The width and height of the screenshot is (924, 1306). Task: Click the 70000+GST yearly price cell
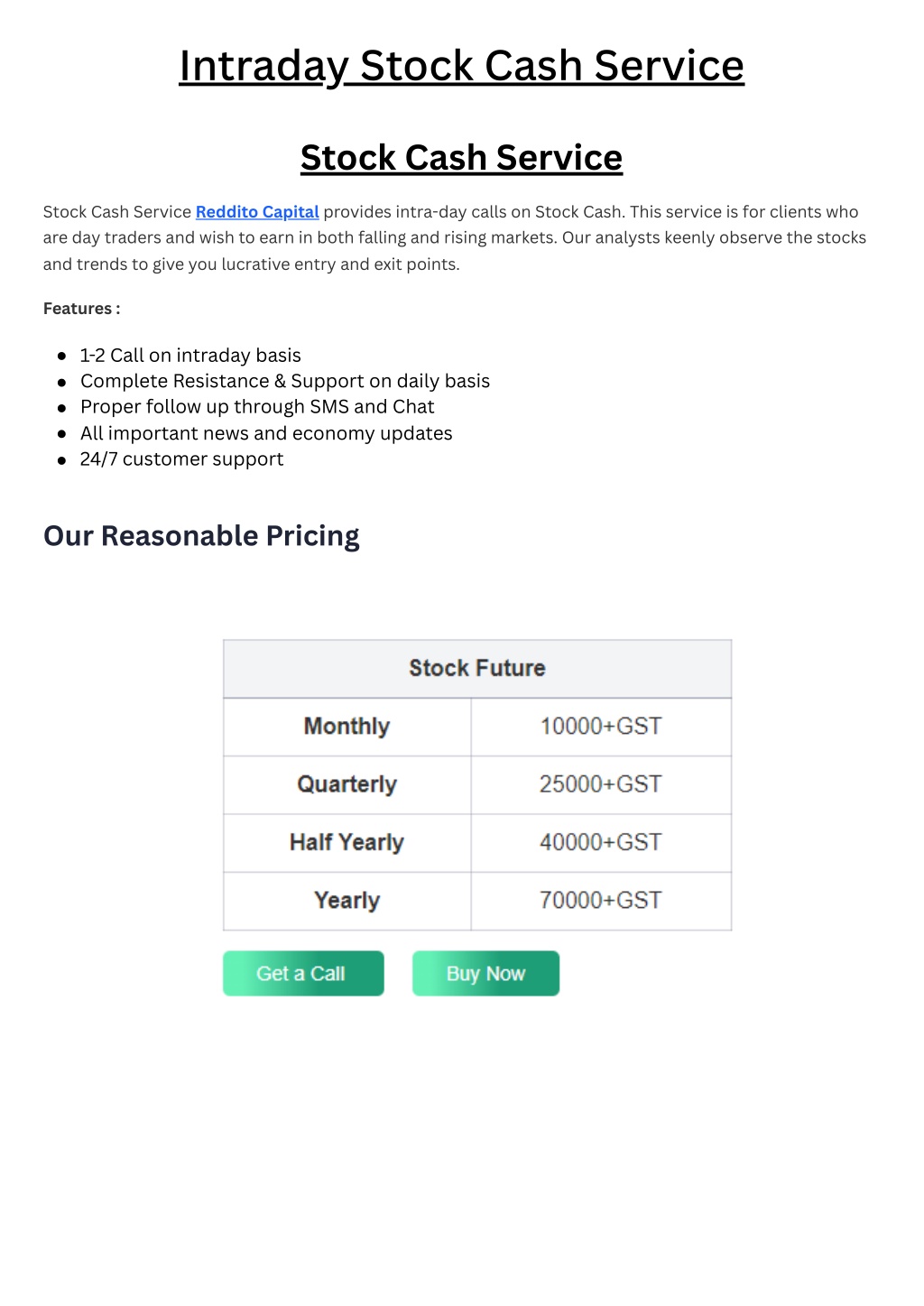tap(601, 901)
